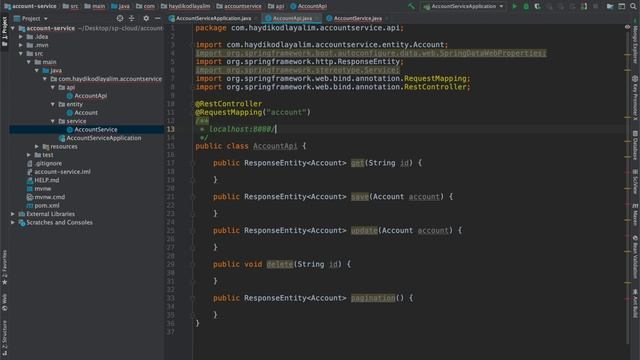The image size is (640, 360).
Task: Click line number 13 in the gutter
Action: pos(171,129)
